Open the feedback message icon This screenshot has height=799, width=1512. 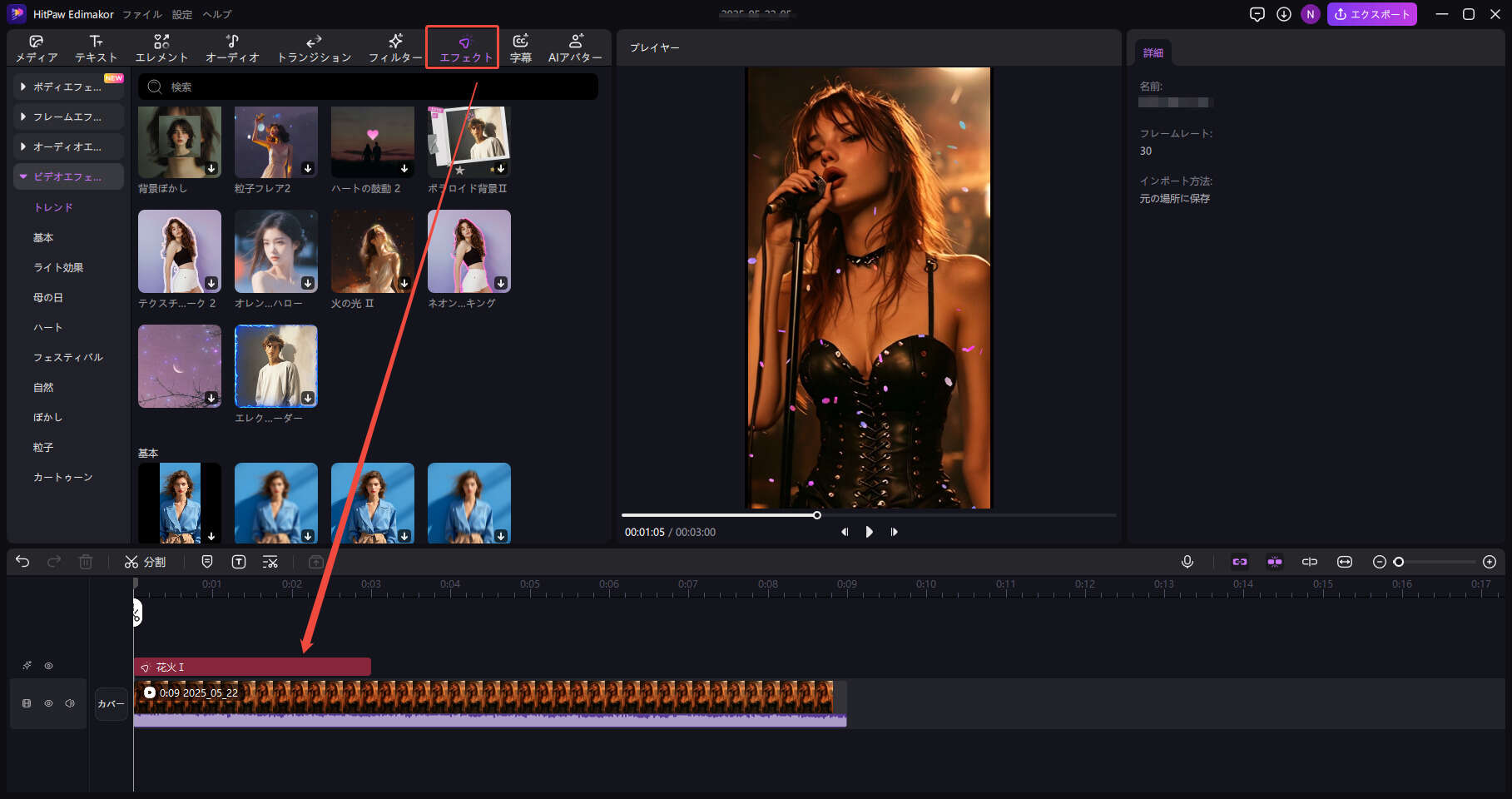(1257, 14)
